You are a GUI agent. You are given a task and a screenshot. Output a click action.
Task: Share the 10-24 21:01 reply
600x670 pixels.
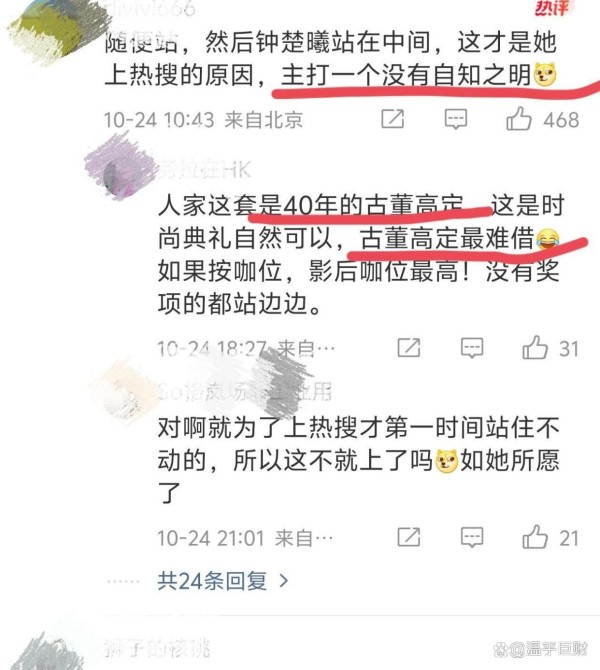409,537
